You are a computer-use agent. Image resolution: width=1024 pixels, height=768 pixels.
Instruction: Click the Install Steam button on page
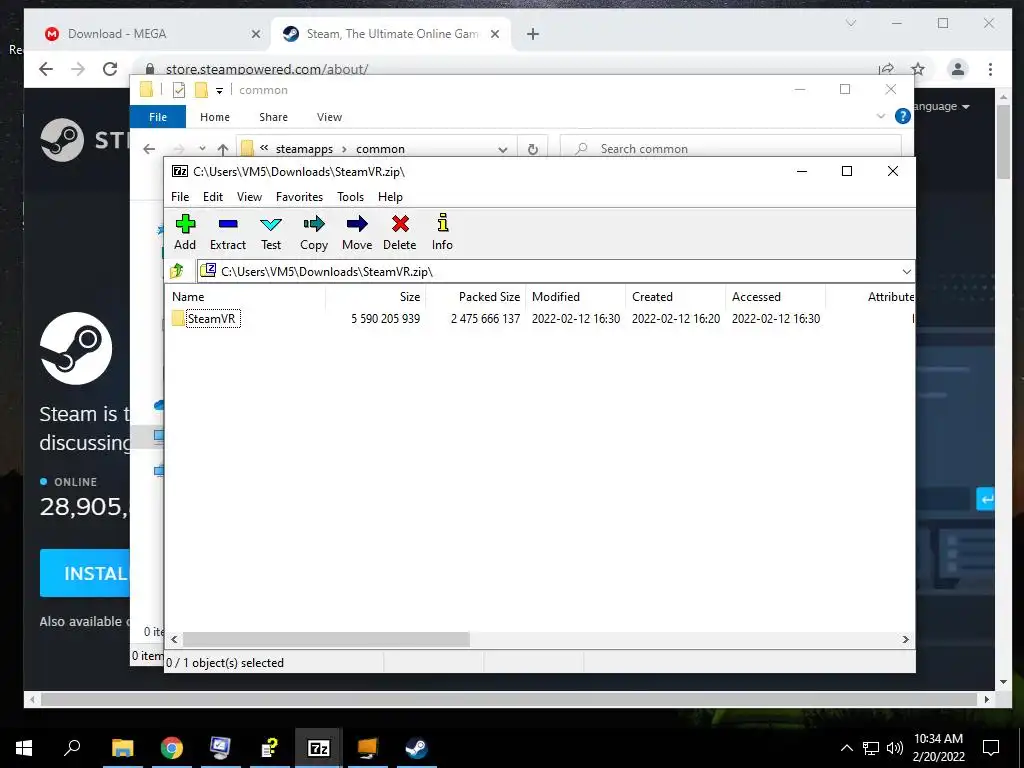pyautogui.click(x=85, y=573)
